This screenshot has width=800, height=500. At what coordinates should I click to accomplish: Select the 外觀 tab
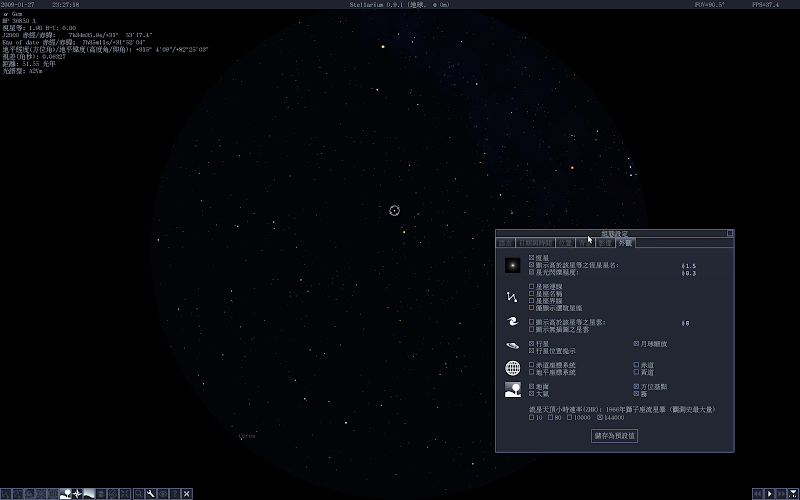(625, 243)
